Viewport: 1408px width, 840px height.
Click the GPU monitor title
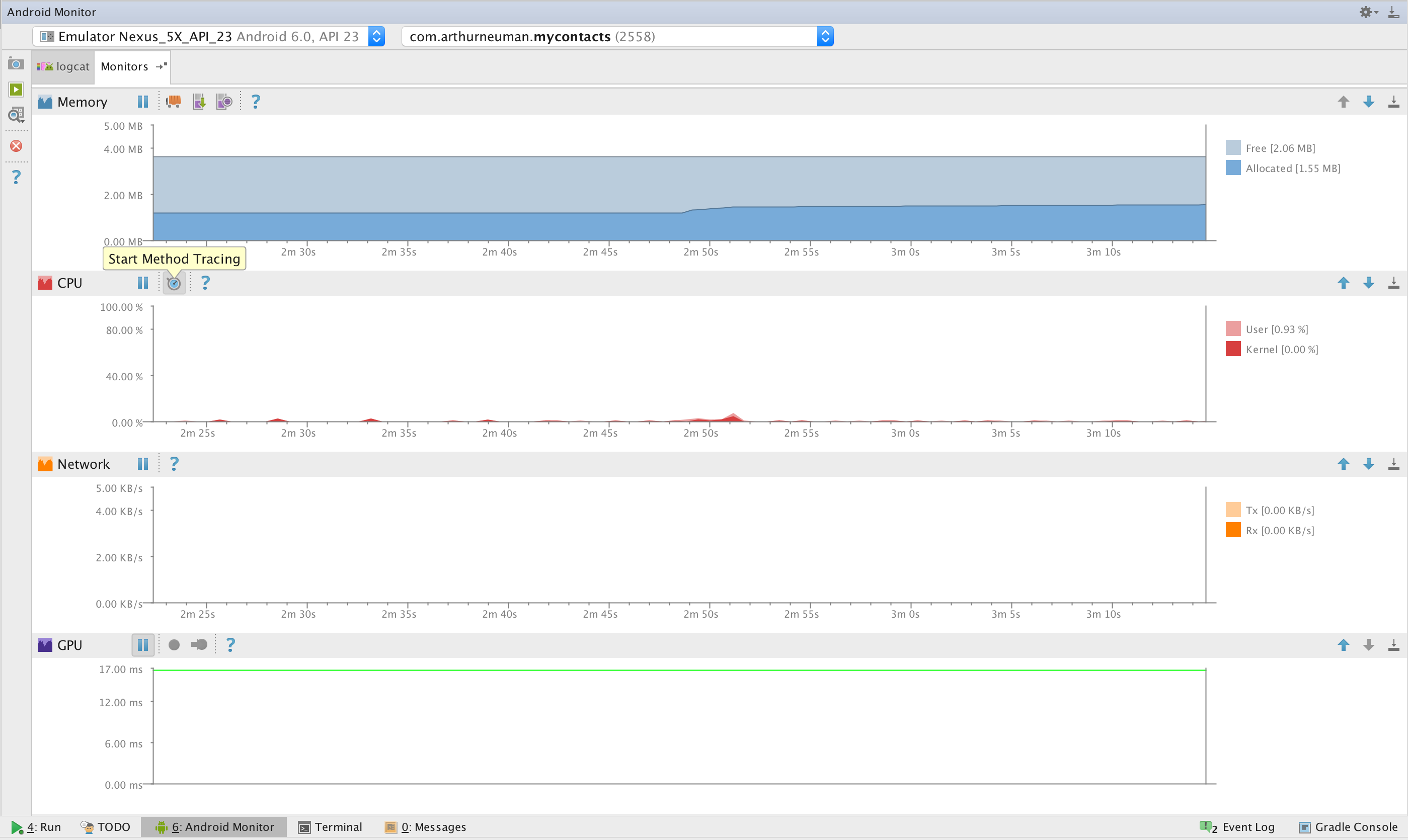pos(69,645)
